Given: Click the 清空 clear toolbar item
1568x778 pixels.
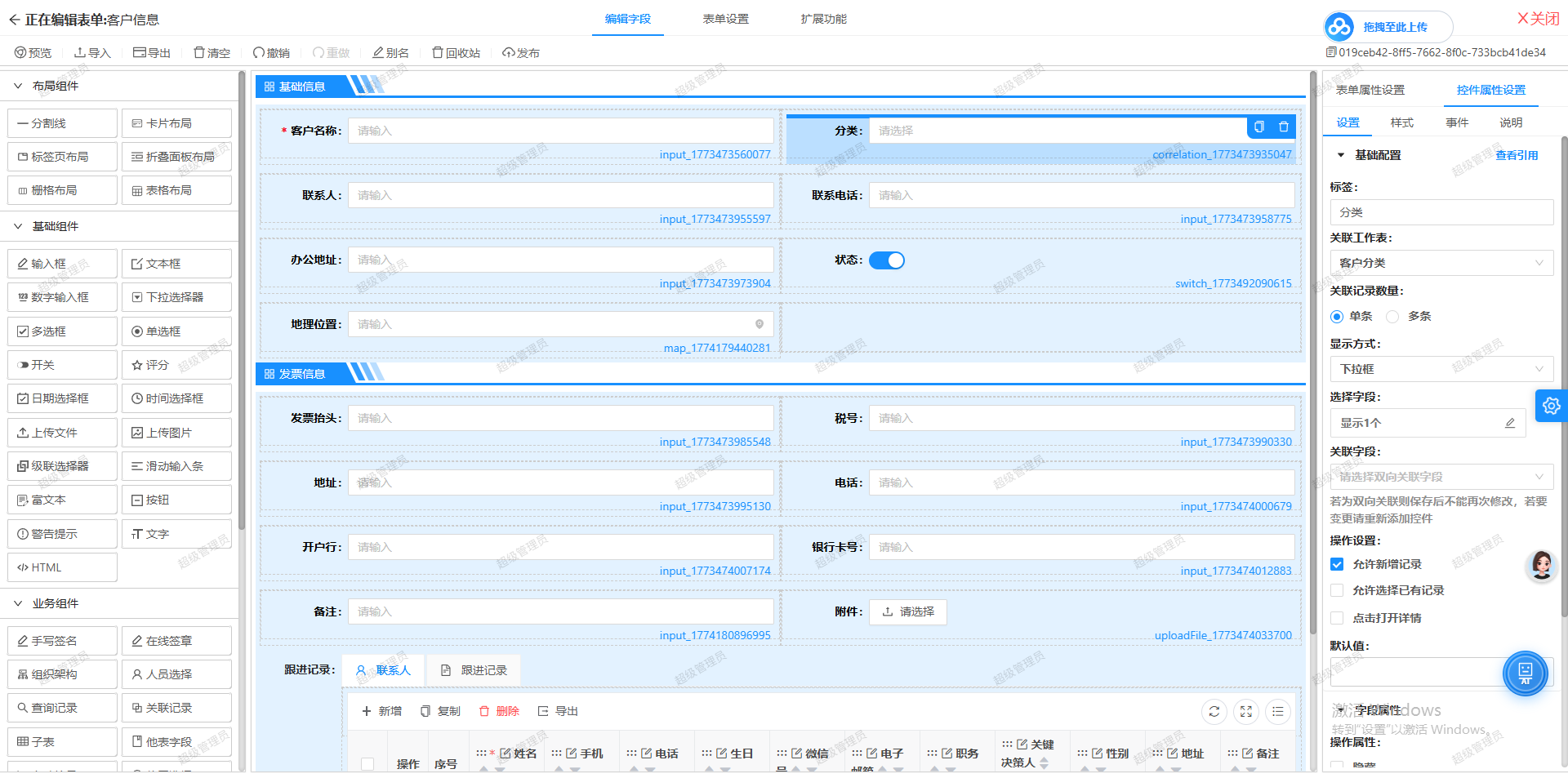Looking at the screenshot, I should pyautogui.click(x=212, y=53).
